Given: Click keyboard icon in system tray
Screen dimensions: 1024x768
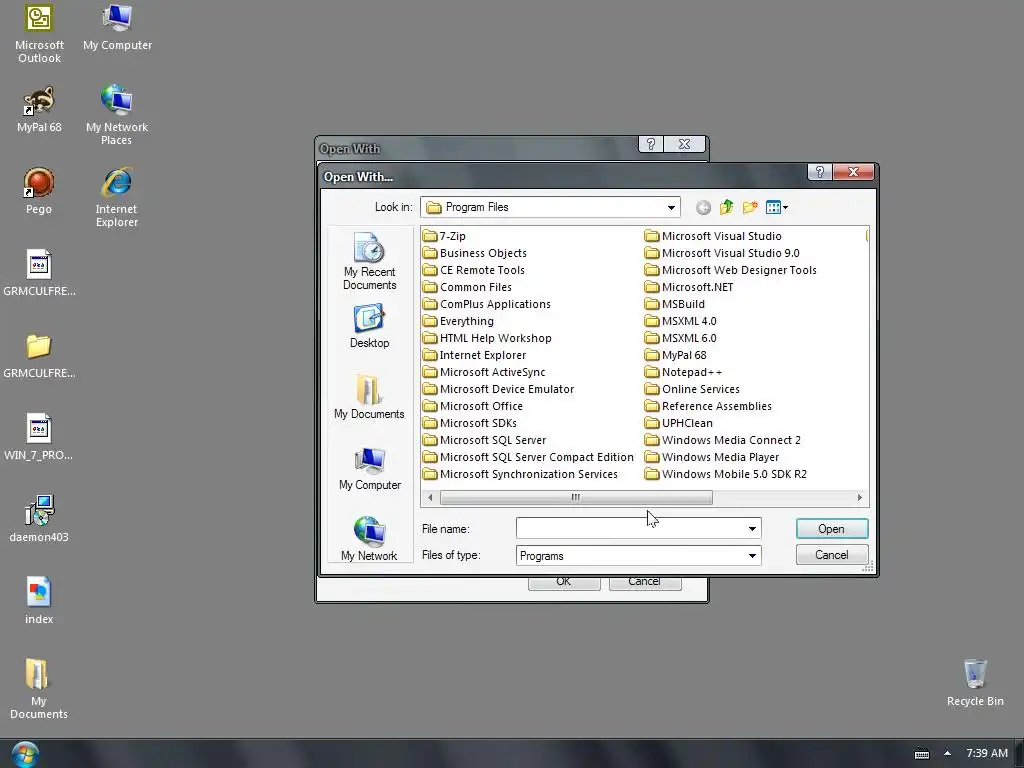Looking at the screenshot, I should tap(922, 754).
